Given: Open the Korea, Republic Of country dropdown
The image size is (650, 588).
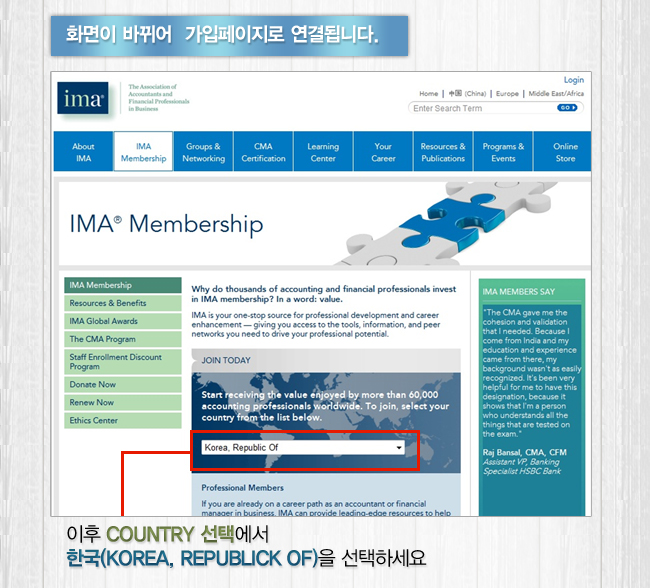Looking at the screenshot, I should [x=303, y=447].
